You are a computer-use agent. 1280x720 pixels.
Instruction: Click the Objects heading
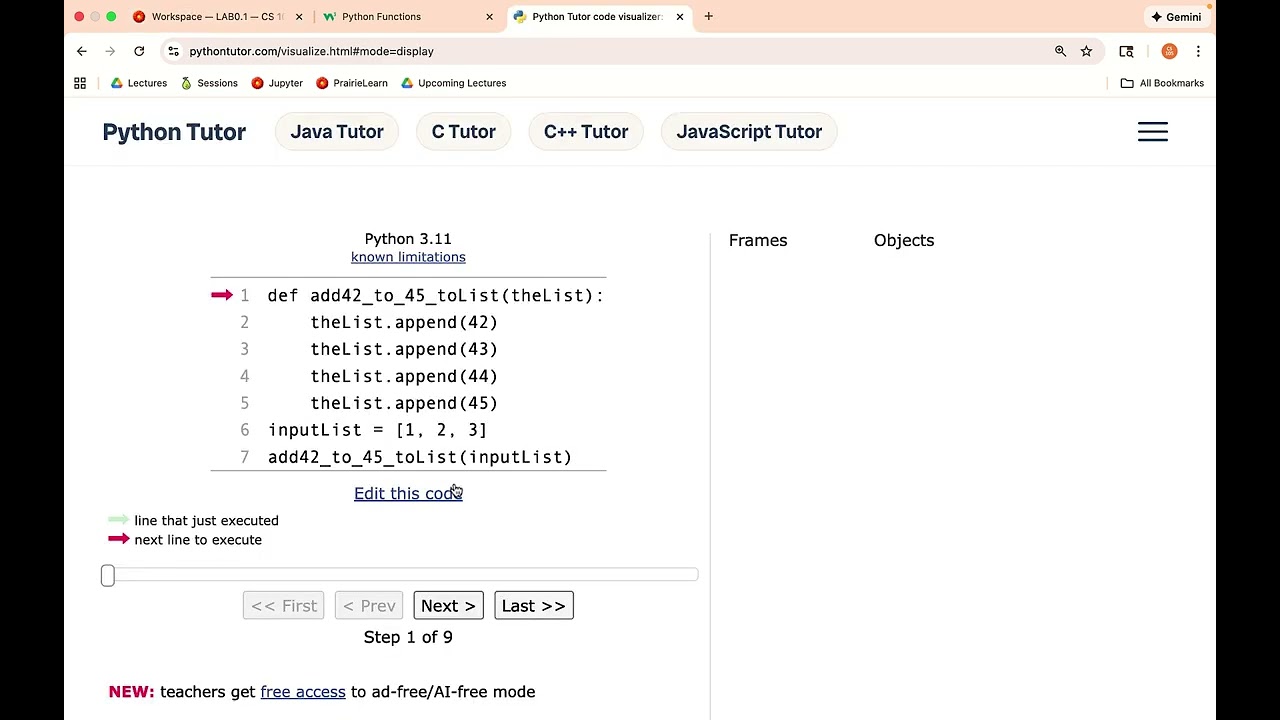[904, 240]
